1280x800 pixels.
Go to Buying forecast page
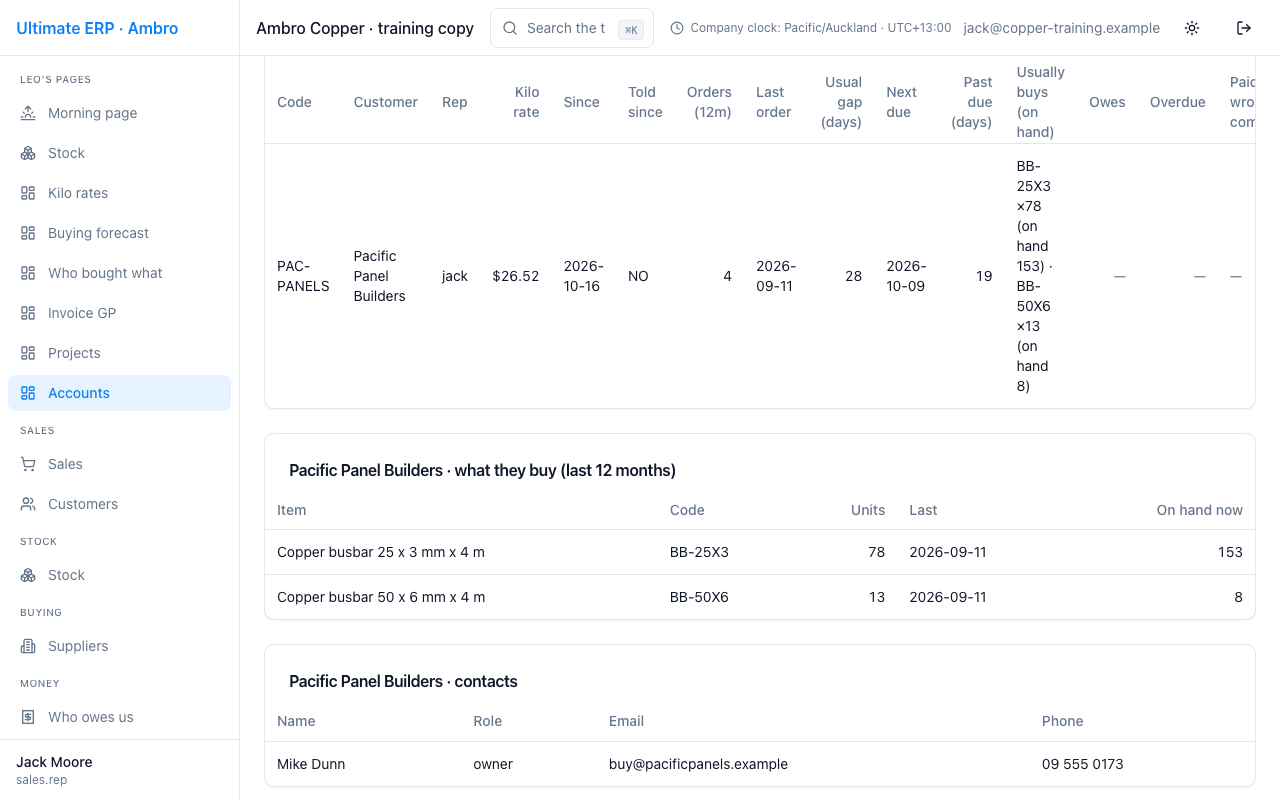[x=120, y=233]
